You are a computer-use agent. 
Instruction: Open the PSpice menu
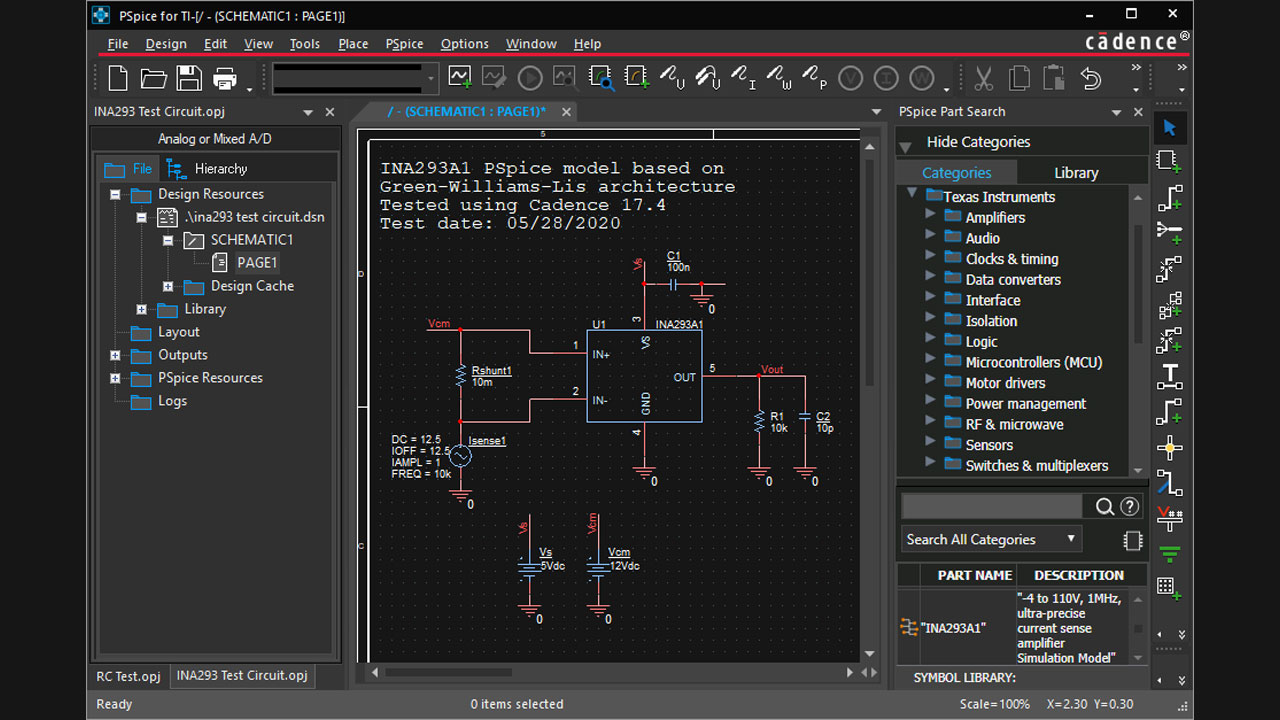pyautogui.click(x=405, y=44)
